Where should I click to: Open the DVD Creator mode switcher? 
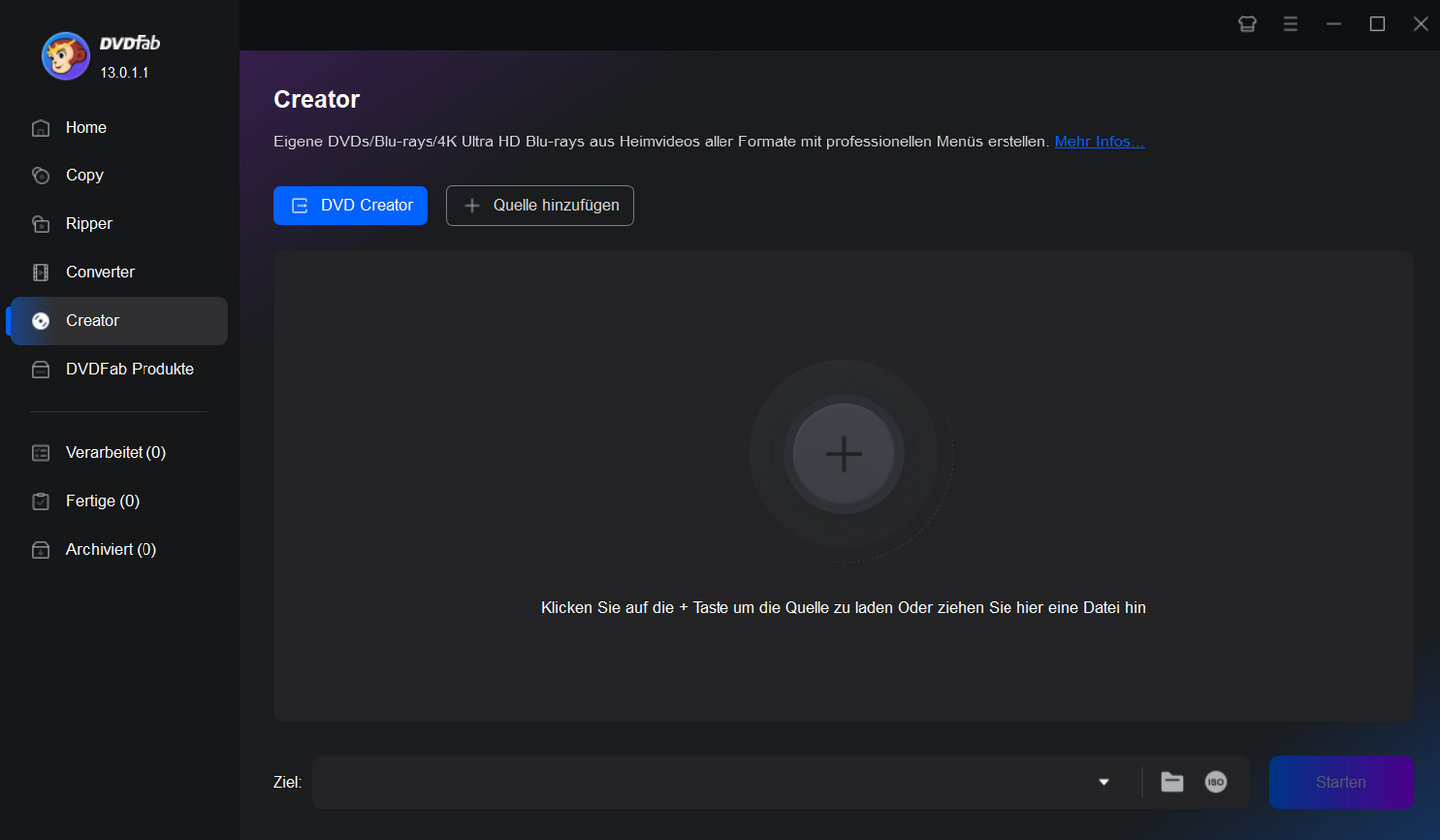point(350,205)
